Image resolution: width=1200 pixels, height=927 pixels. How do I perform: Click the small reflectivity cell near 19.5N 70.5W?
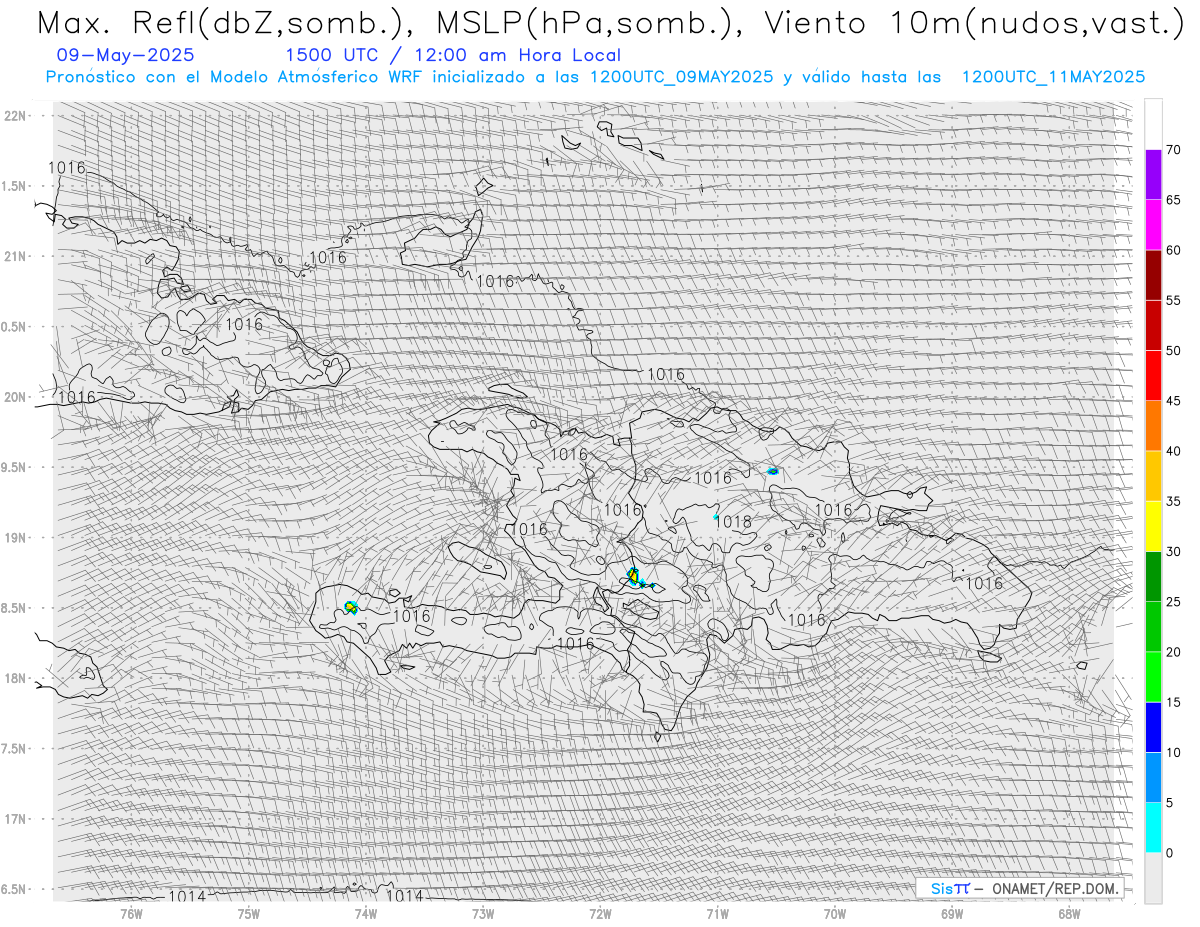(x=773, y=471)
